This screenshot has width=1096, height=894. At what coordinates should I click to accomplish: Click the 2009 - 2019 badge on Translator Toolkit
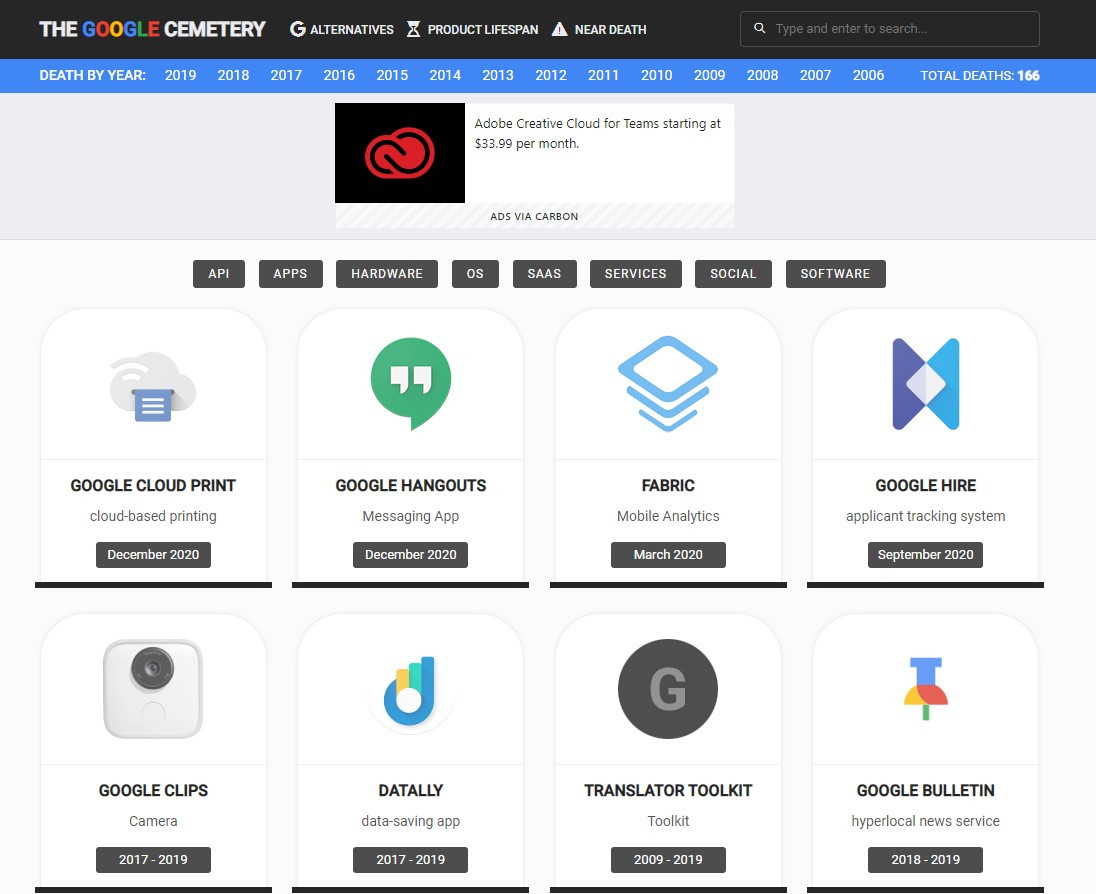(x=668, y=860)
